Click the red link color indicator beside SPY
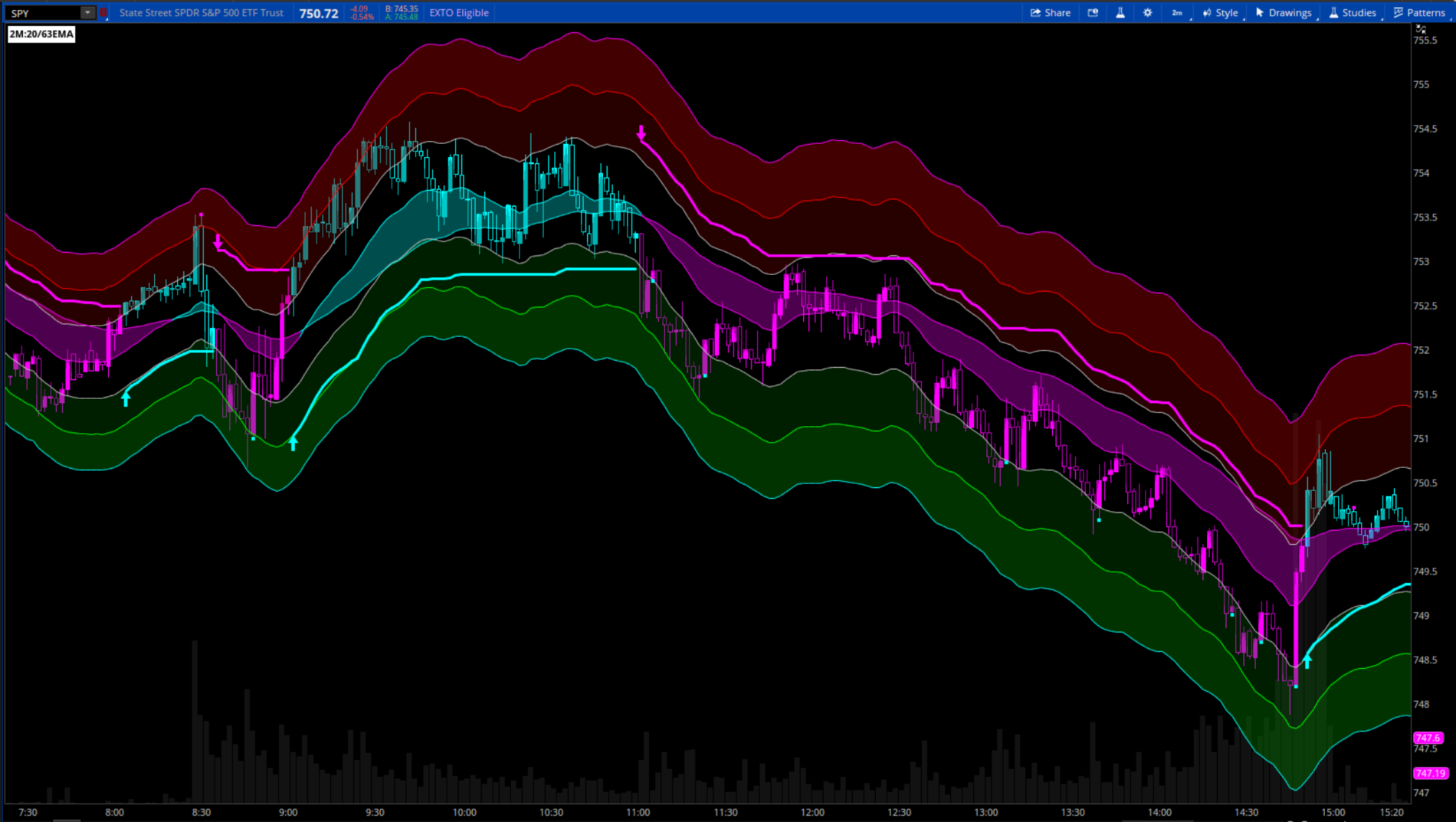 pos(103,13)
